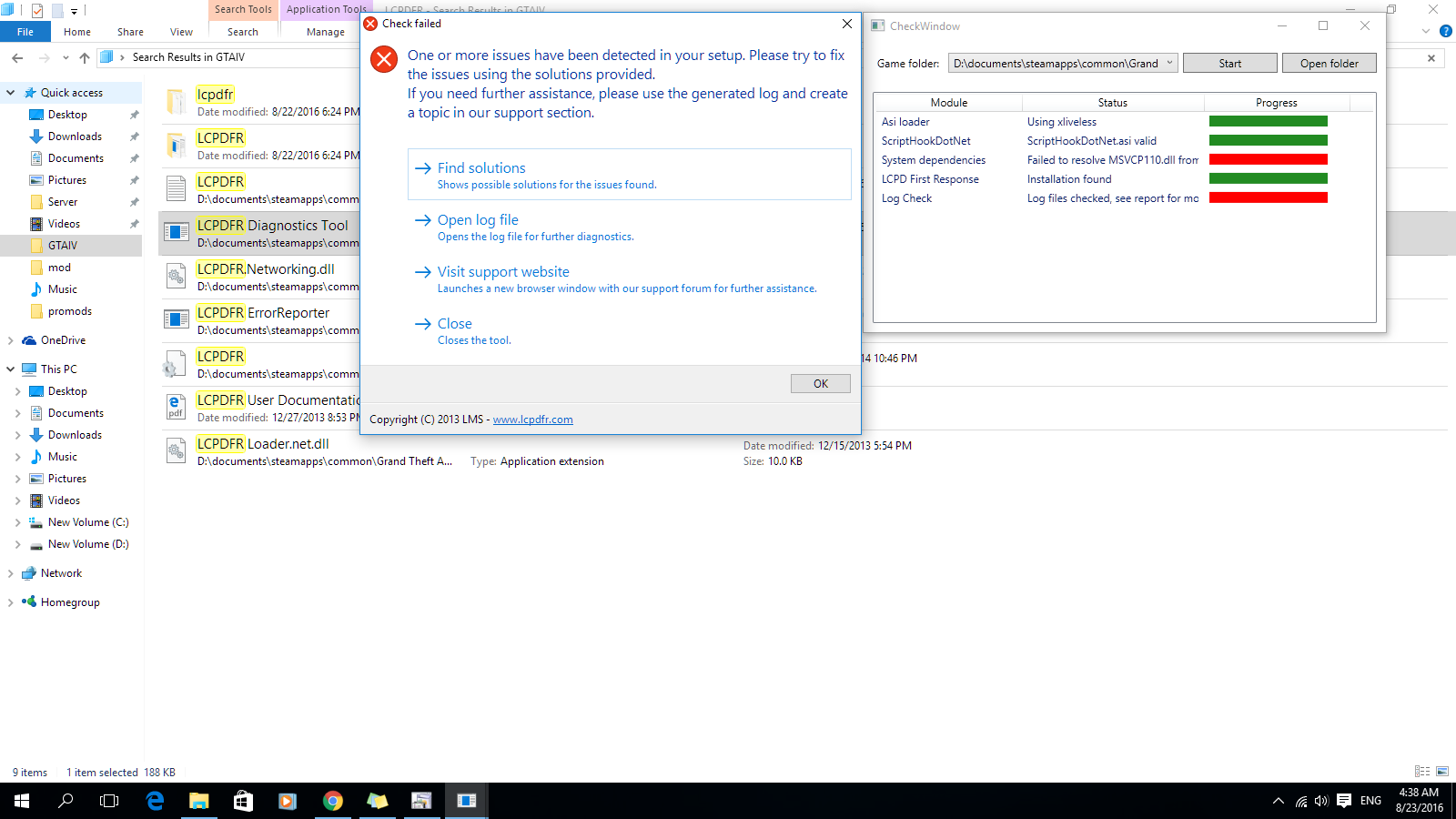Viewport: 1456px width, 819px height.
Task: Open recent locations dropdown arrow
Action: coord(66,57)
